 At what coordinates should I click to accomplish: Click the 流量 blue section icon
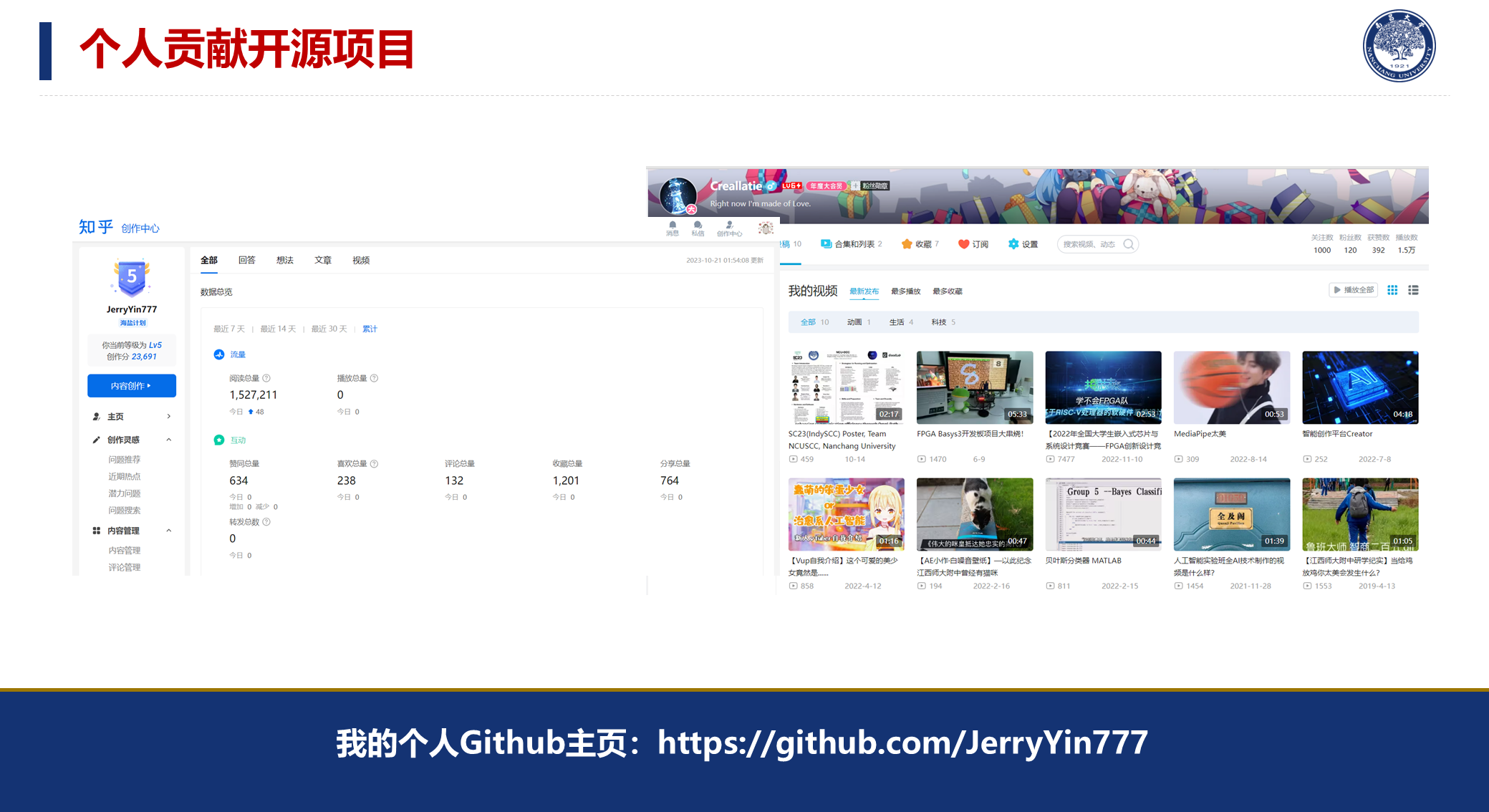coord(219,354)
